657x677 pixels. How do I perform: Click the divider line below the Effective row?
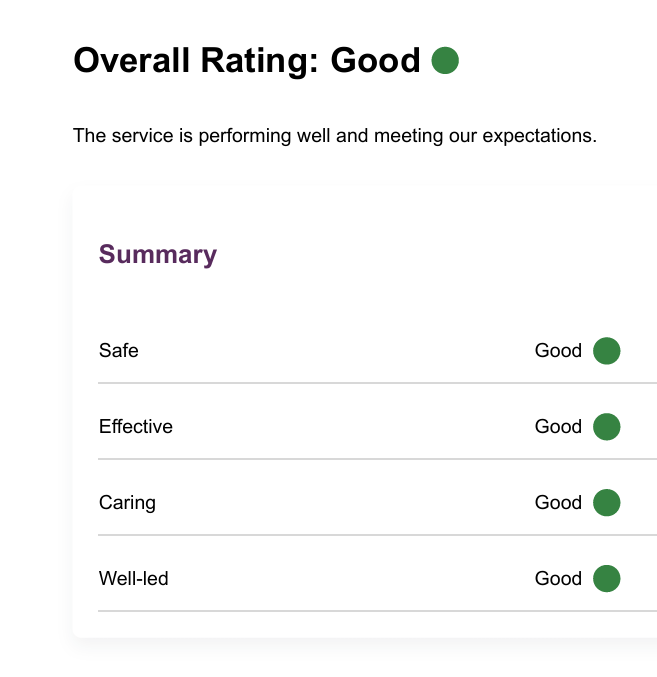377,459
